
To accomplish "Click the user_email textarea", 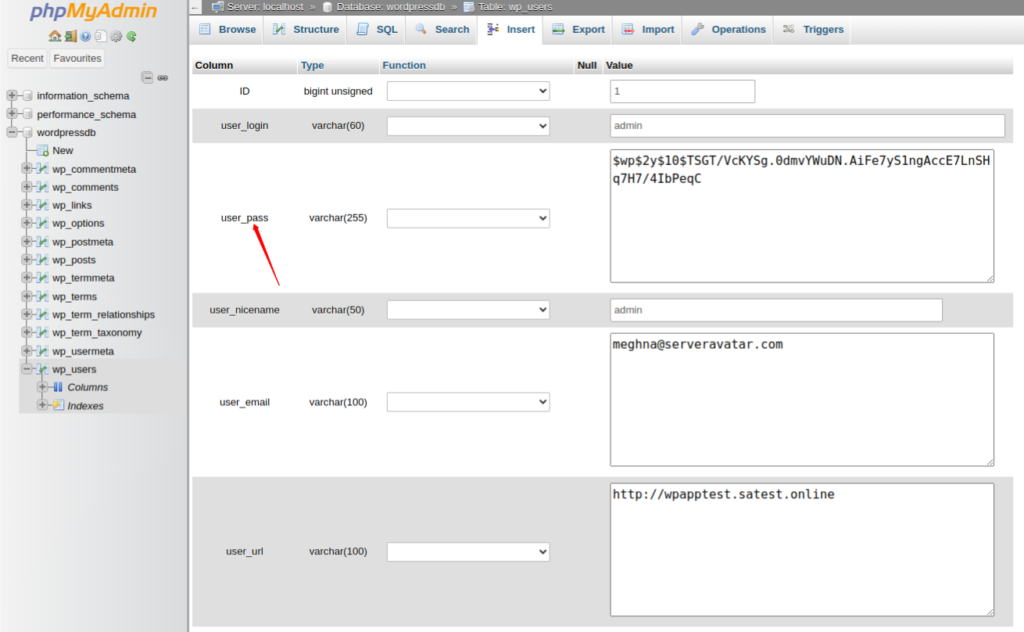I will click(802, 400).
